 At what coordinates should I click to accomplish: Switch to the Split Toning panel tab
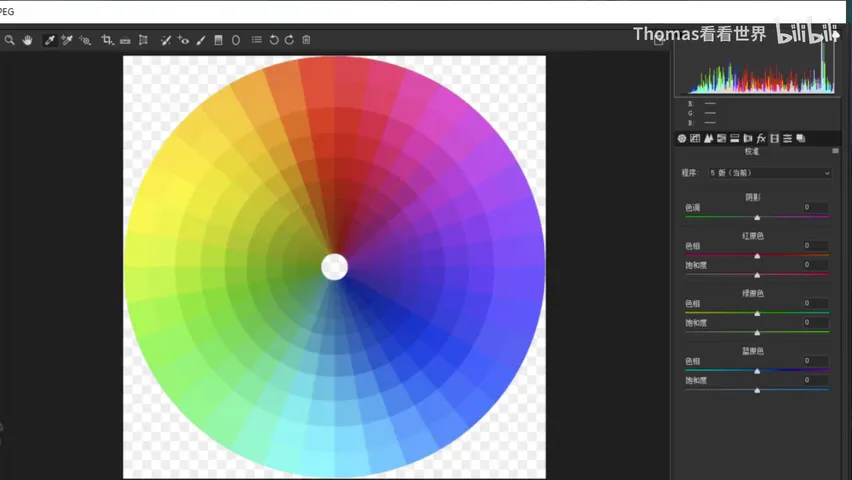735,139
